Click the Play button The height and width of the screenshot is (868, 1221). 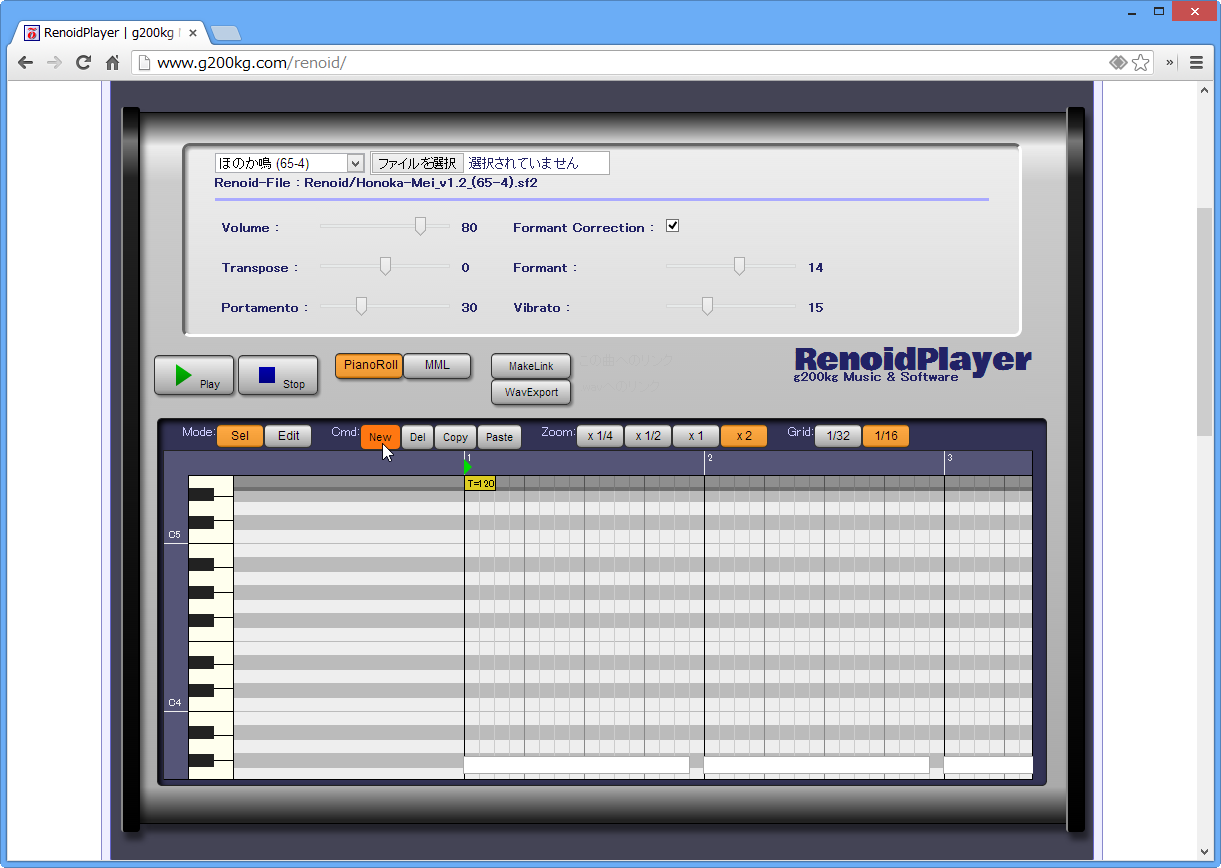pyautogui.click(x=194, y=375)
